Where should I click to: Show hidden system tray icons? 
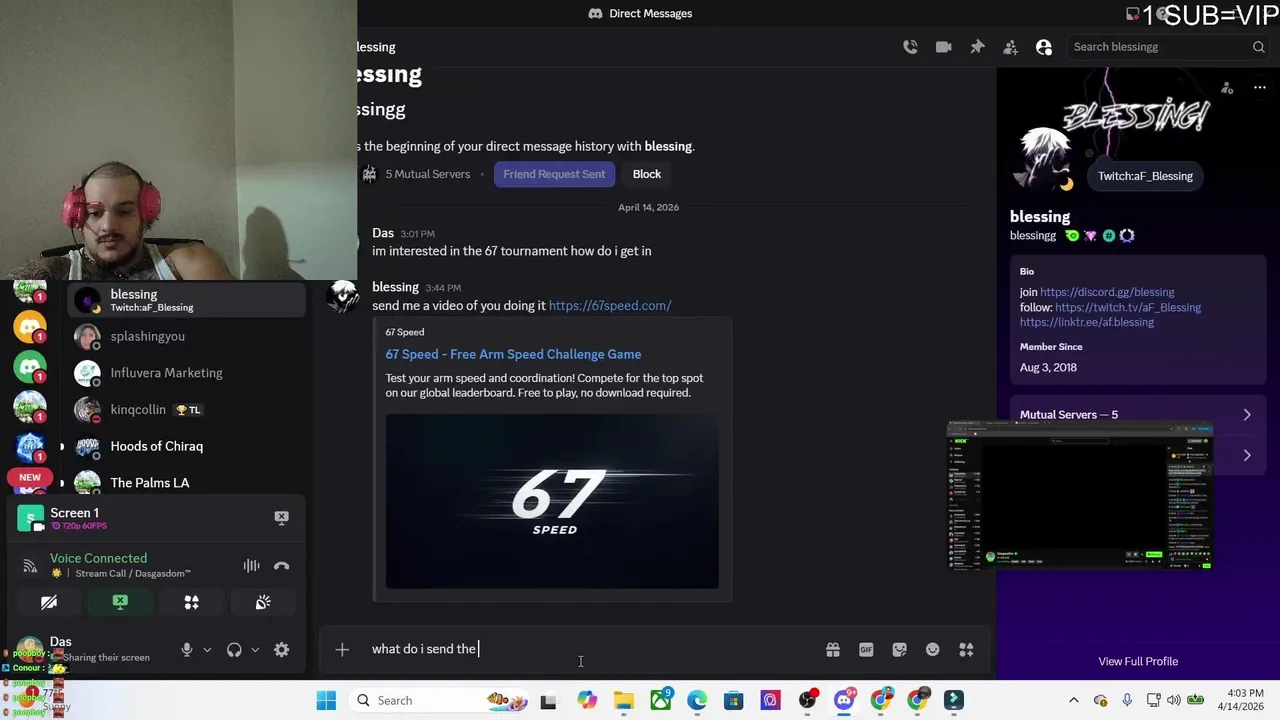click(x=1074, y=701)
